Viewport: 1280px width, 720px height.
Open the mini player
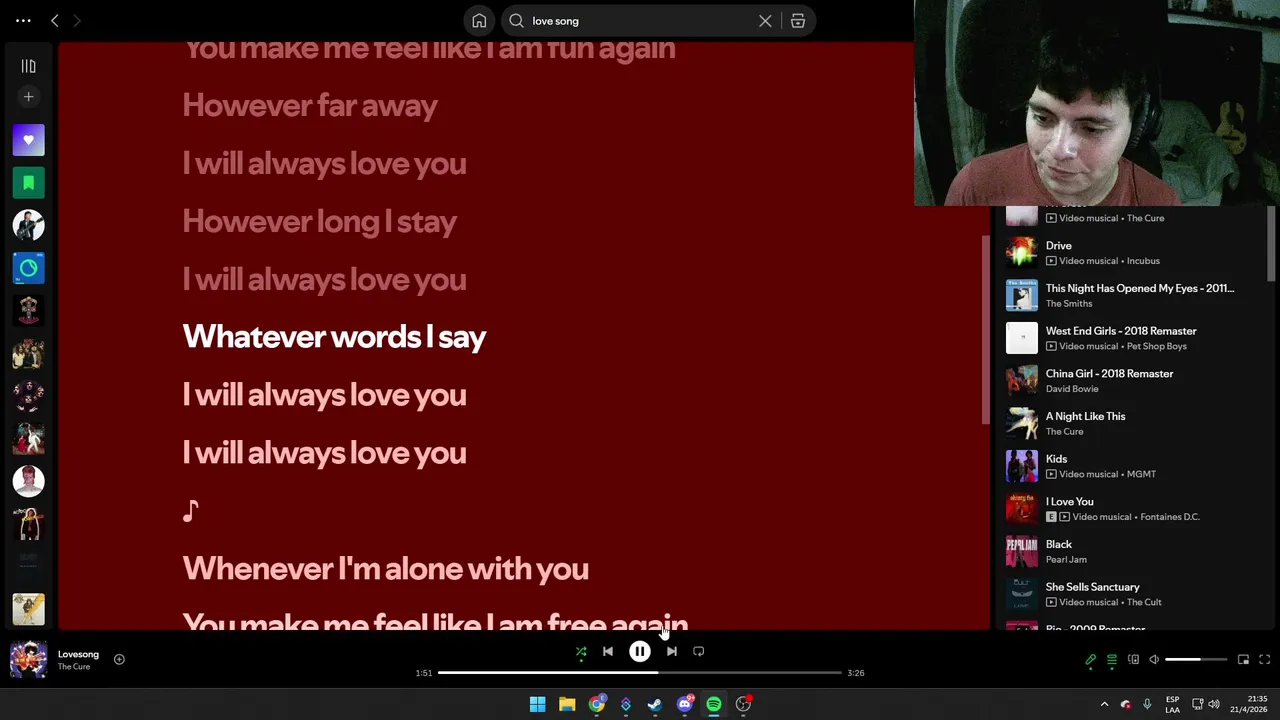[1243, 660]
